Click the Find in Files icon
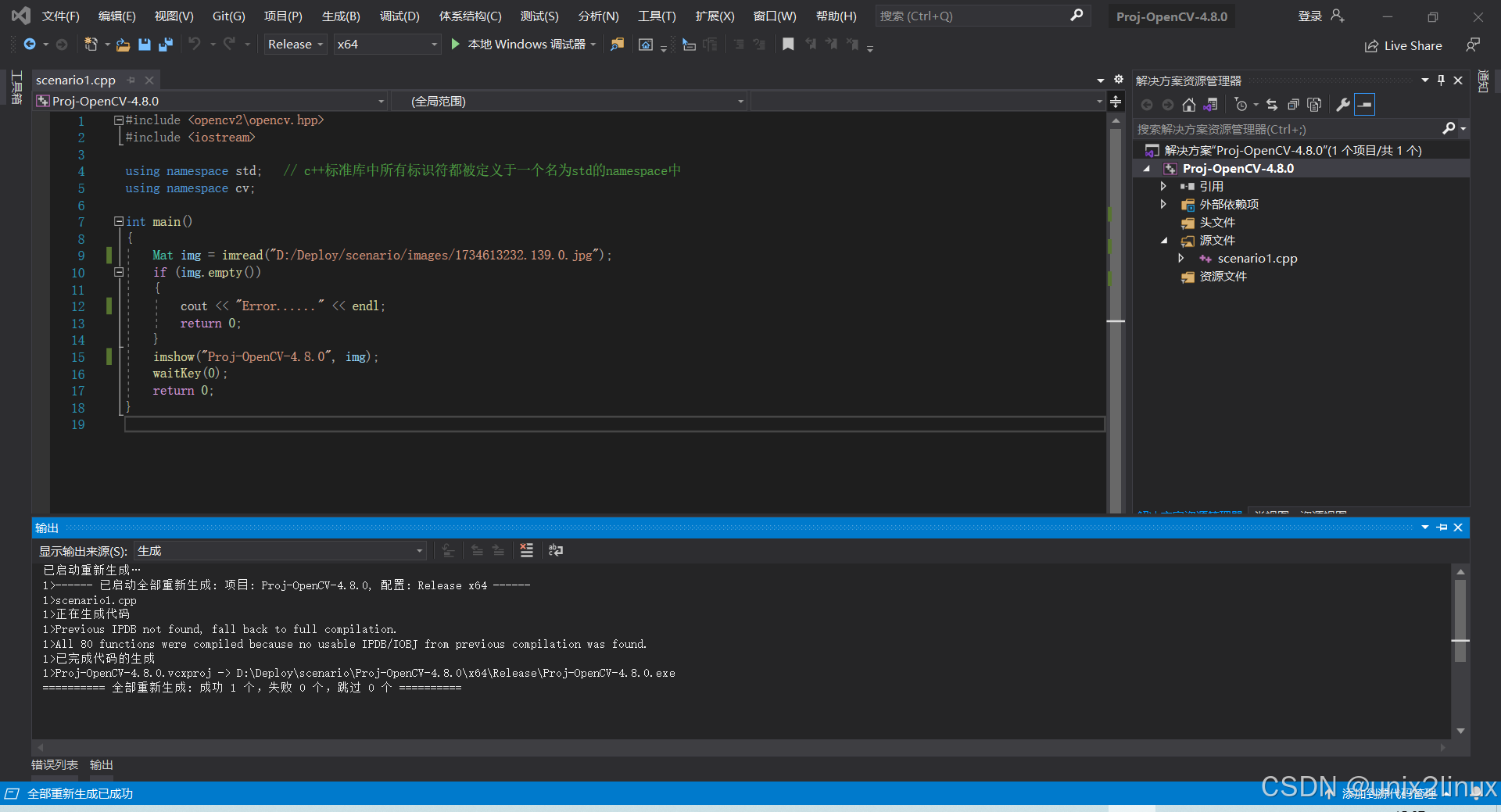This screenshot has width=1501, height=812. pyautogui.click(x=617, y=45)
